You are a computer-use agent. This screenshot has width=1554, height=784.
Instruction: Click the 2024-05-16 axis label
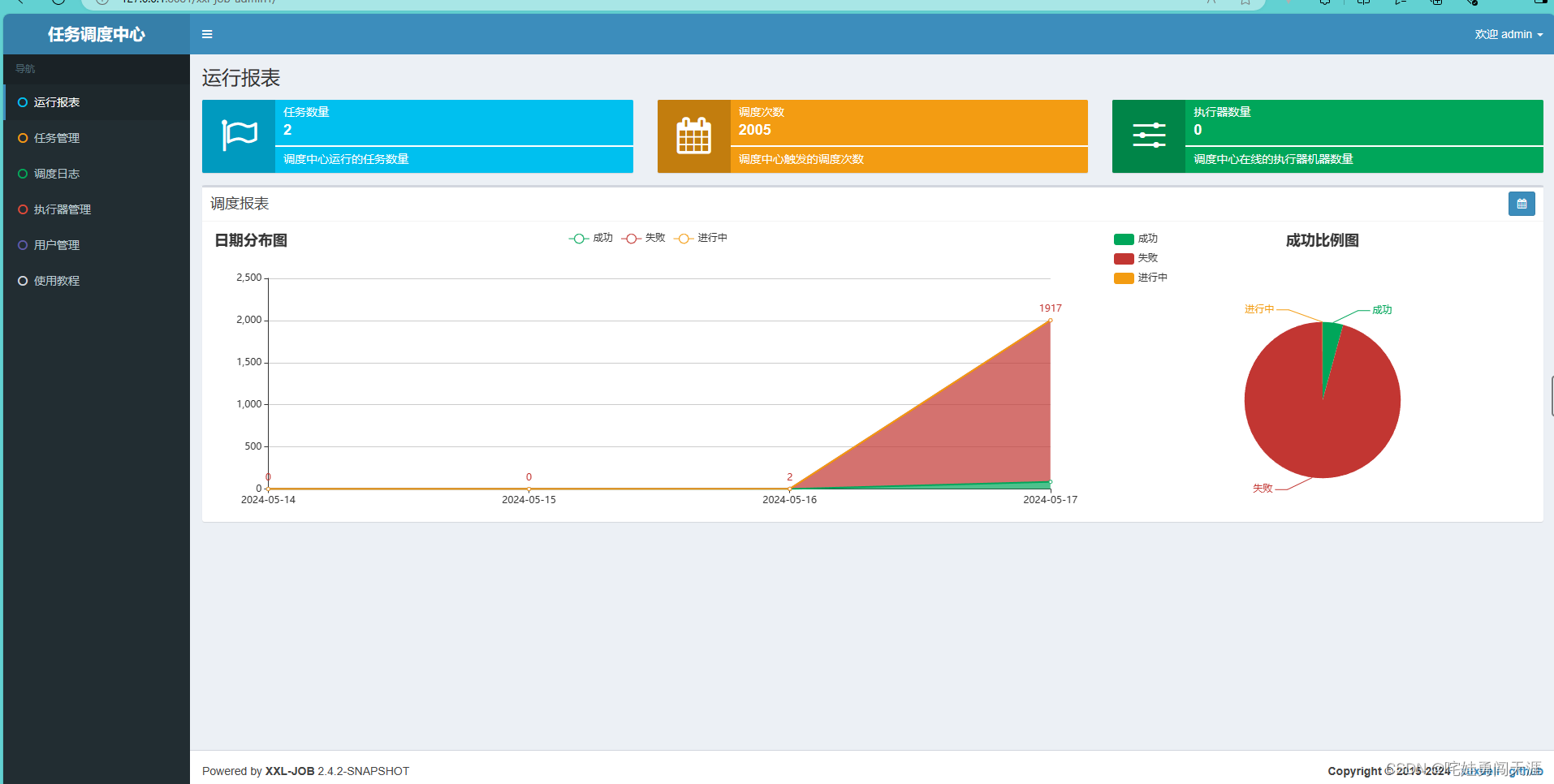coord(789,500)
